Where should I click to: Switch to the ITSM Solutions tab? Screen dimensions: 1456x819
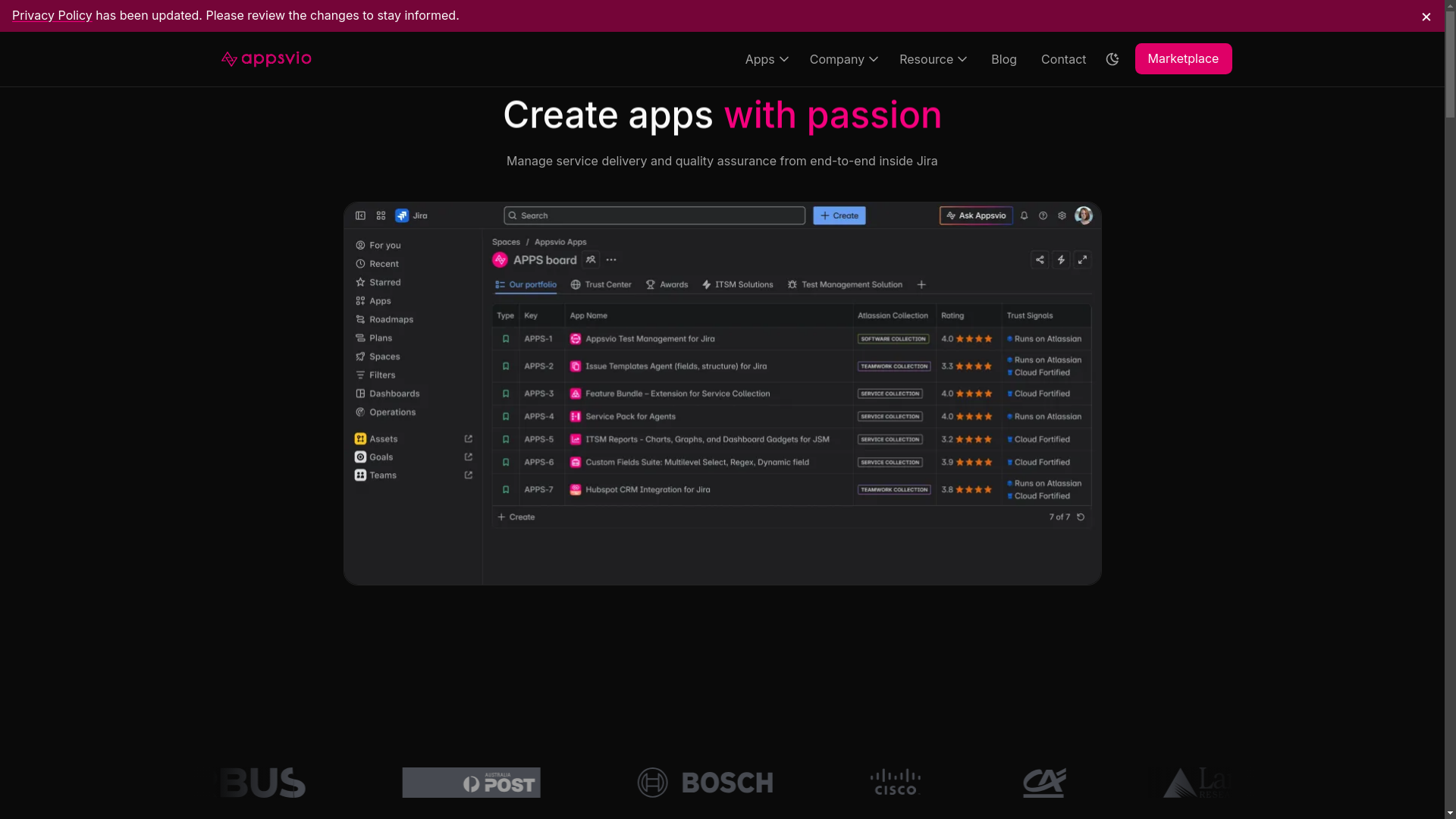click(737, 285)
